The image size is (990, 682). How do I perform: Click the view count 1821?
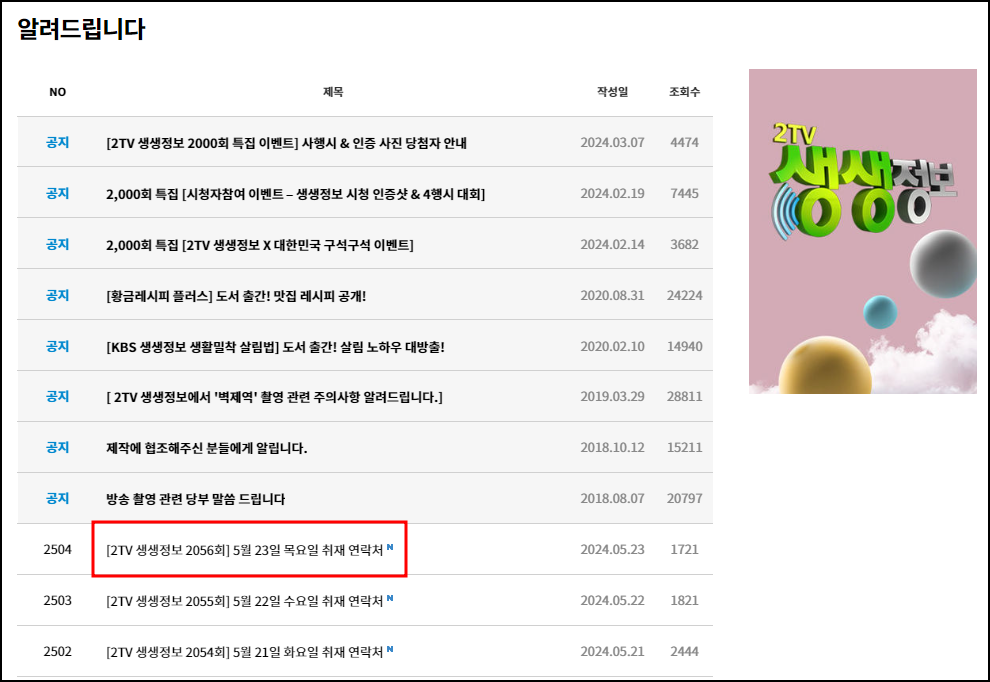[684, 601]
